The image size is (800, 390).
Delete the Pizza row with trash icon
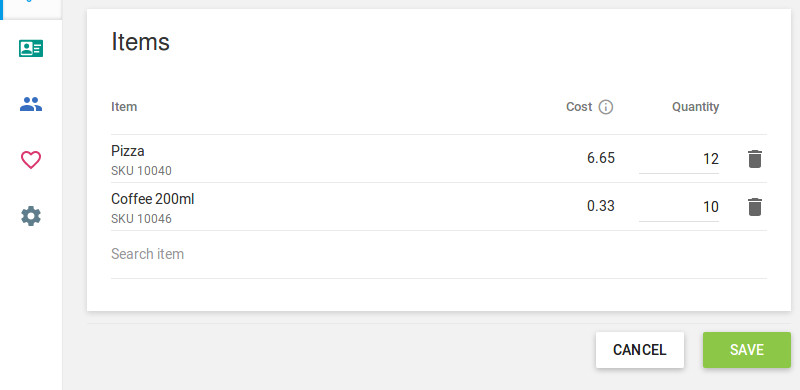(x=755, y=159)
